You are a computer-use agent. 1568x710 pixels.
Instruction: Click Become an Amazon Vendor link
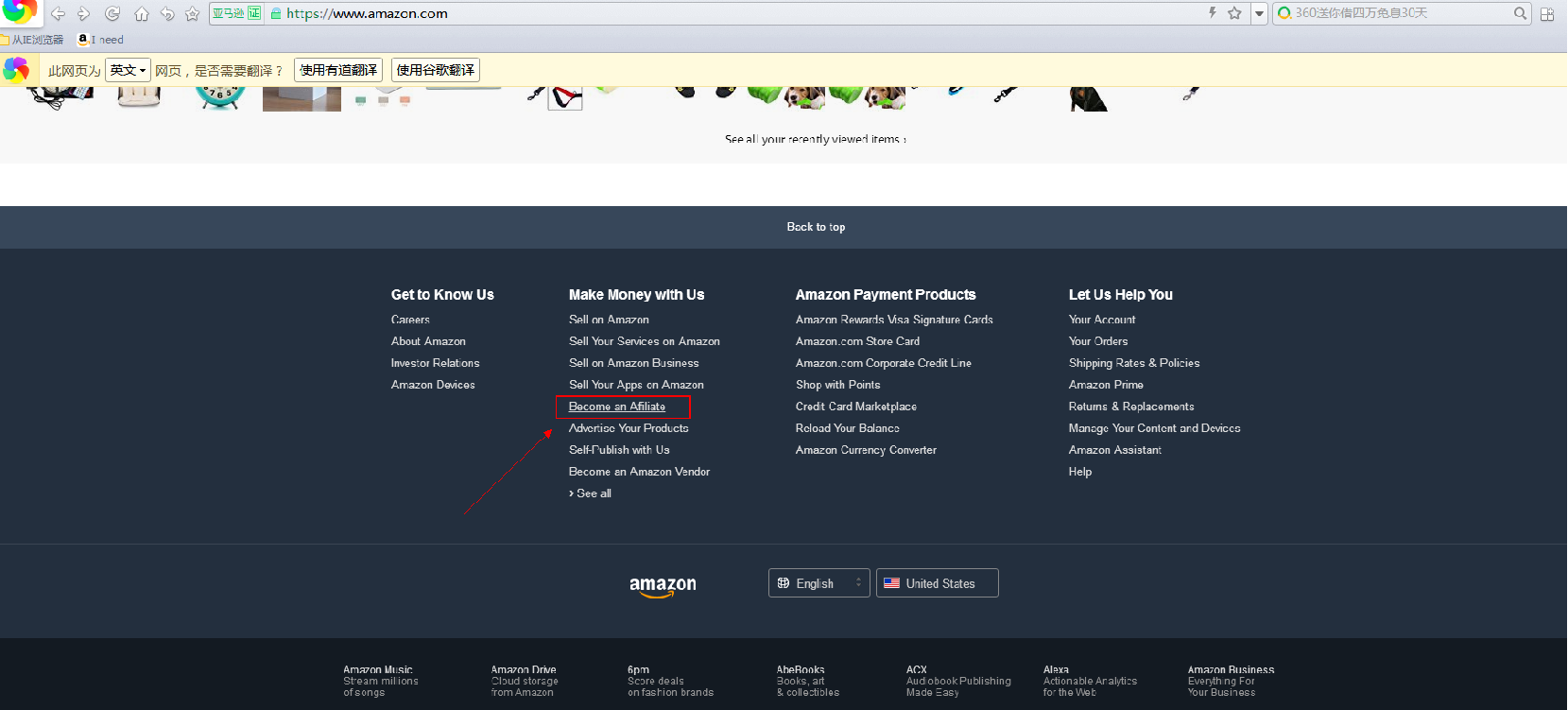pyautogui.click(x=639, y=472)
